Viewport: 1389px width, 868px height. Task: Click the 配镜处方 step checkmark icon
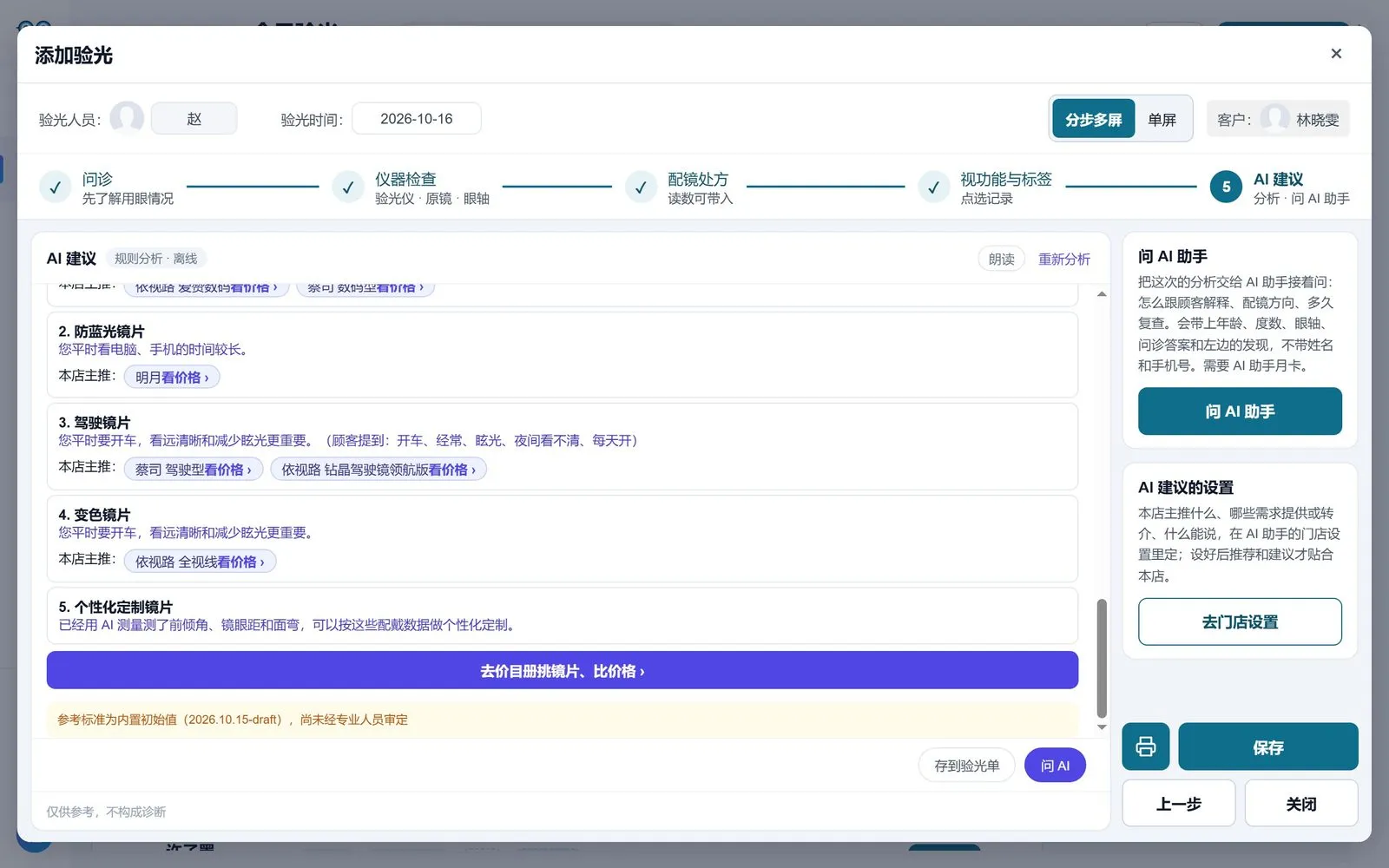641,187
